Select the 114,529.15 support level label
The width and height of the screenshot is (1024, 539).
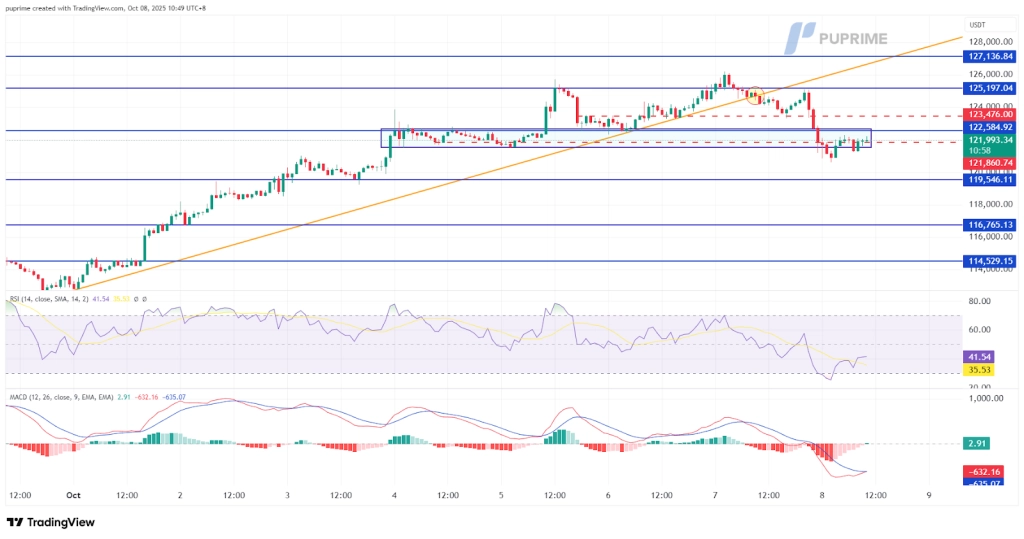tap(991, 261)
